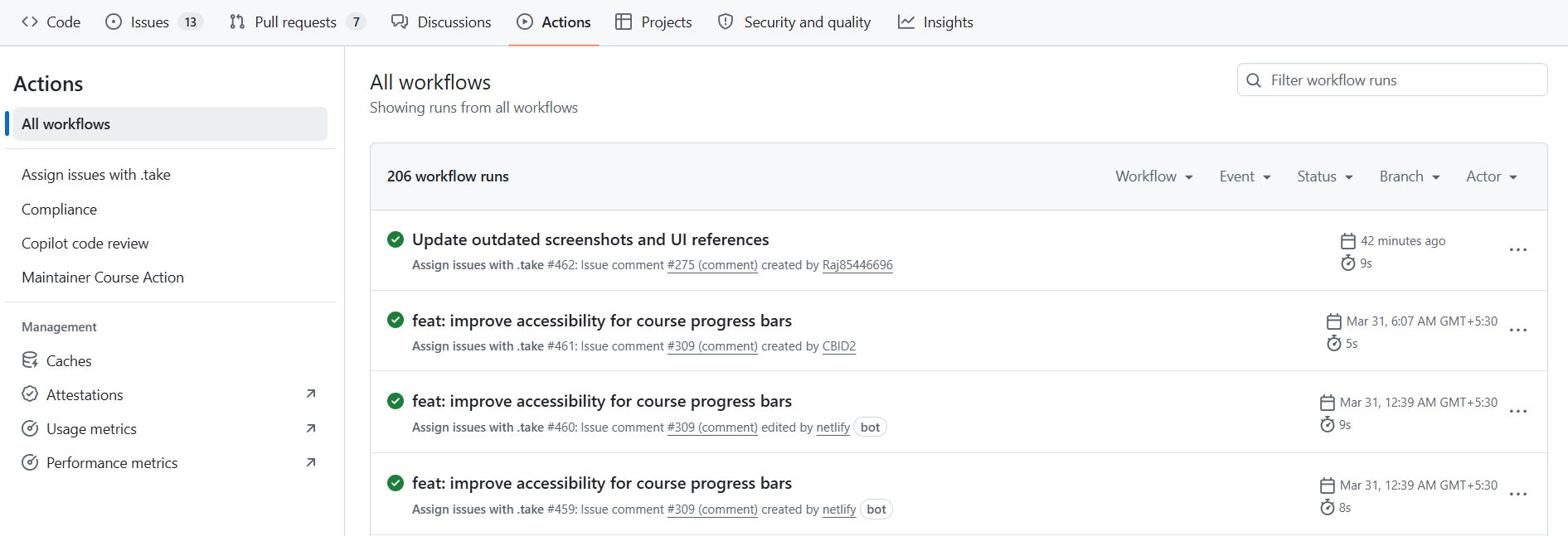Open netlify link in run #460
This screenshot has width=1568, height=536.
point(833,427)
